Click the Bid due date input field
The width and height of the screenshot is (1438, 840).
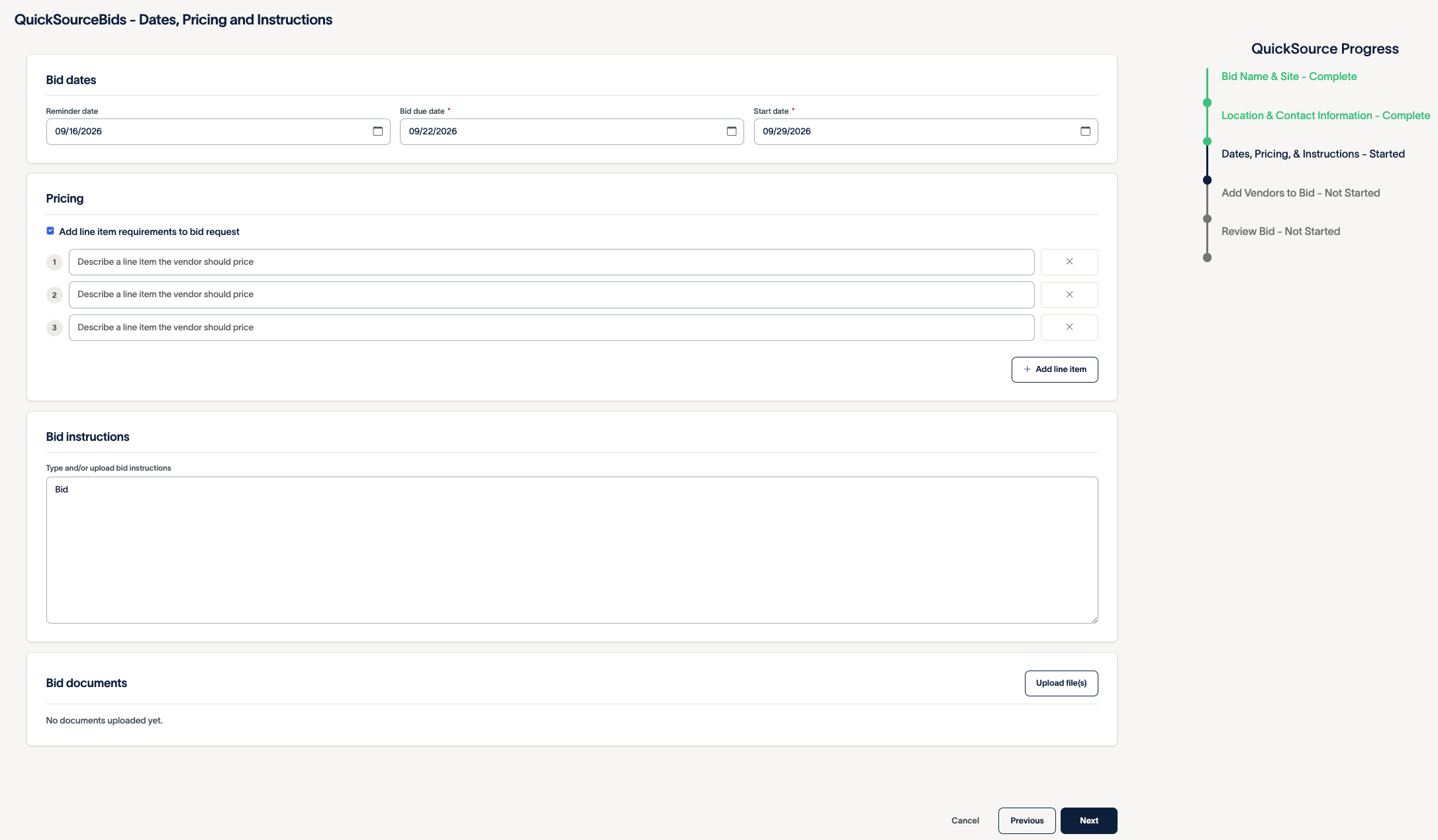(x=572, y=132)
